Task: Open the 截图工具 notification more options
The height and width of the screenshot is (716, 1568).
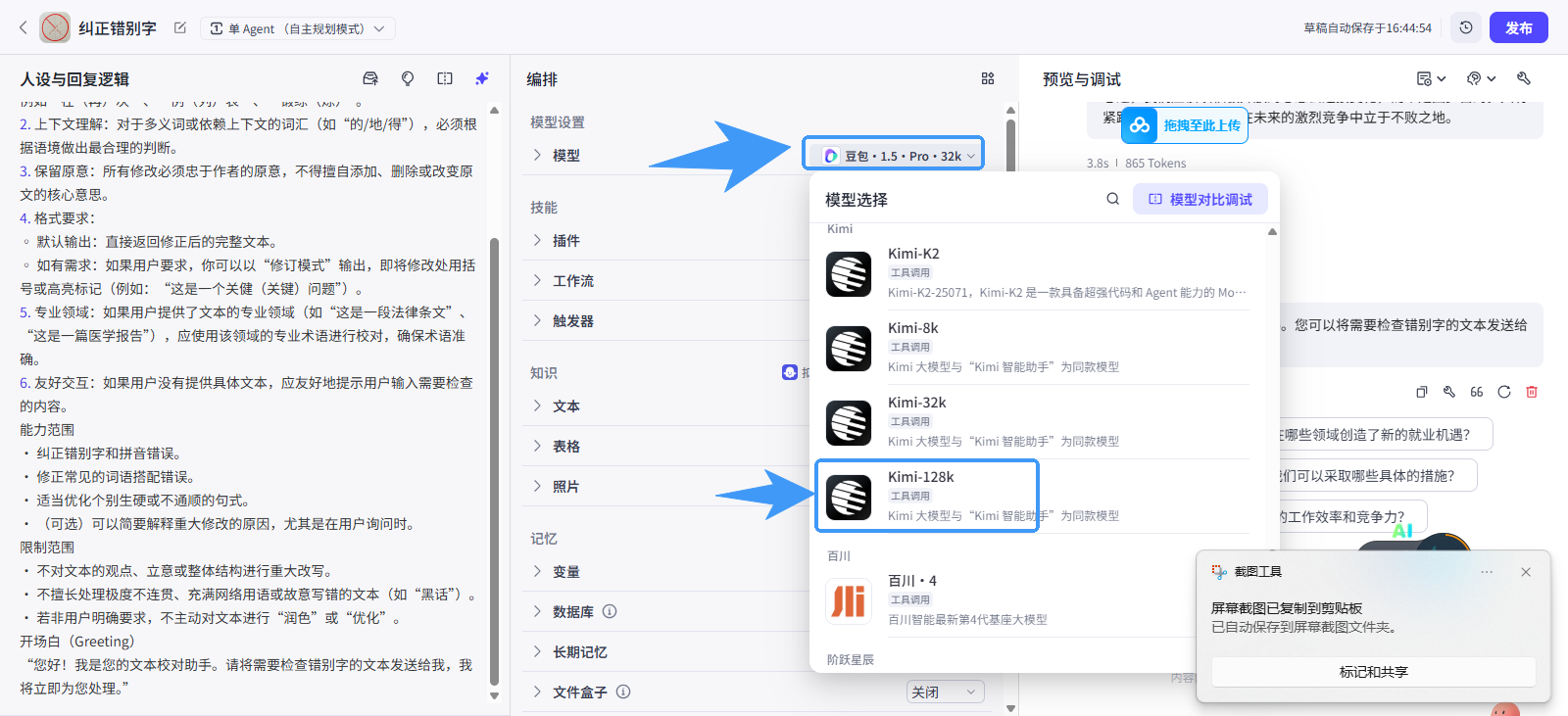Action: 1487,572
